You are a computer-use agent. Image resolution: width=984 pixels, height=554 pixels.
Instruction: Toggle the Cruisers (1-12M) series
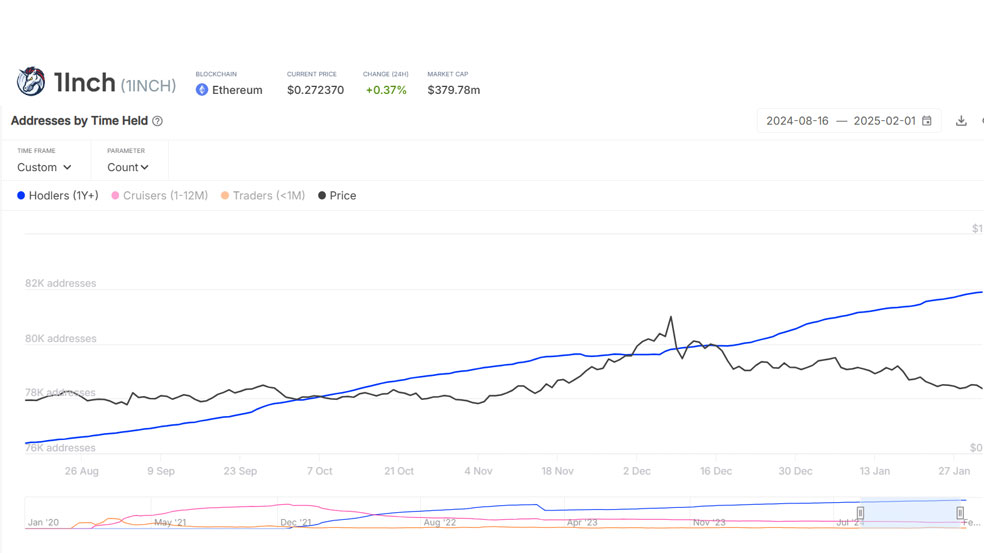click(x=159, y=196)
